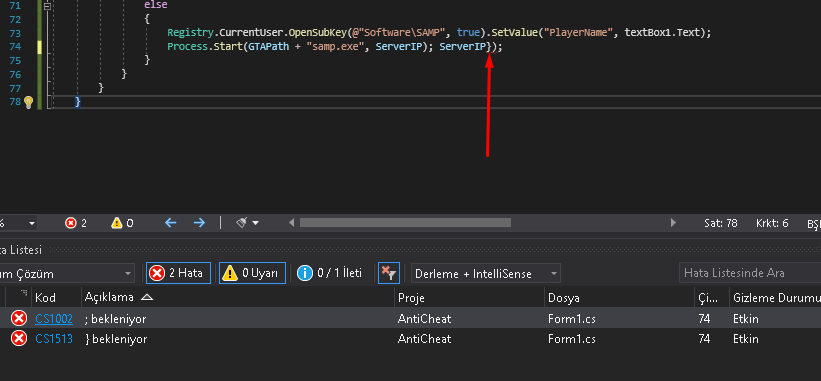Toggle the 2 Hata errors filter button

(x=179, y=273)
